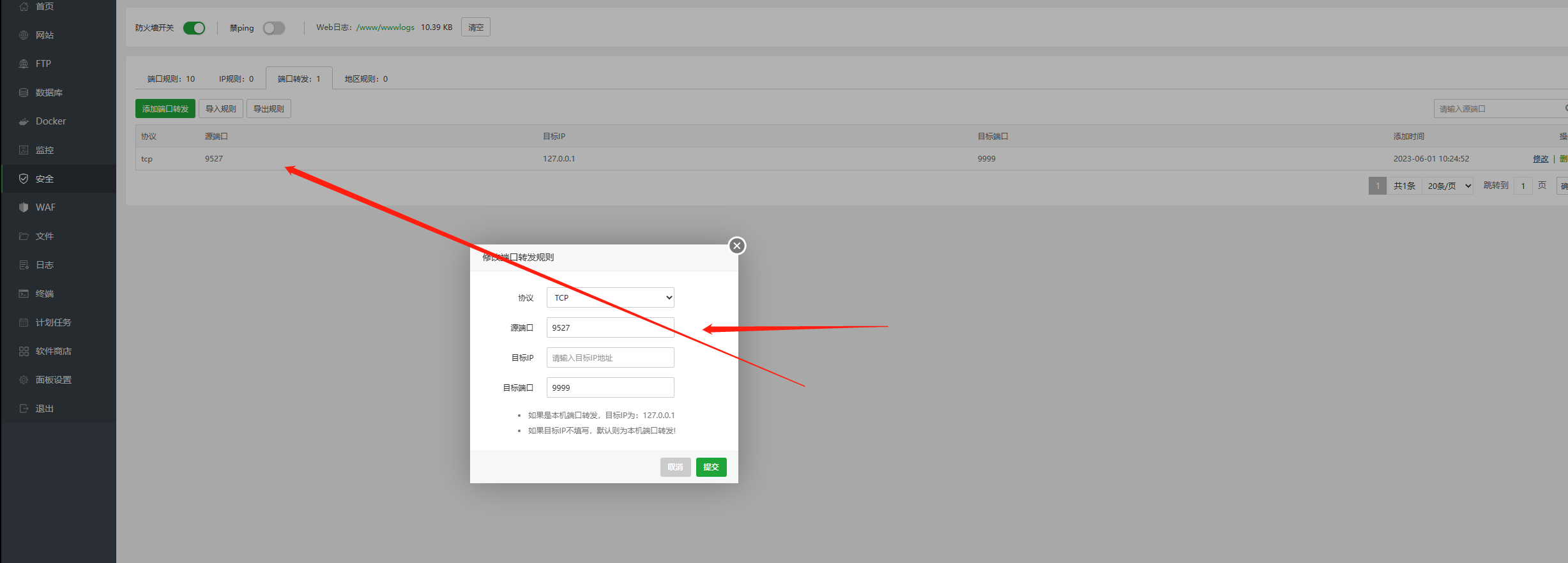The width and height of the screenshot is (1568, 563).
Task: Click the home icon in the sidebar
Action: pyautogui.click(x=24, y=6)
